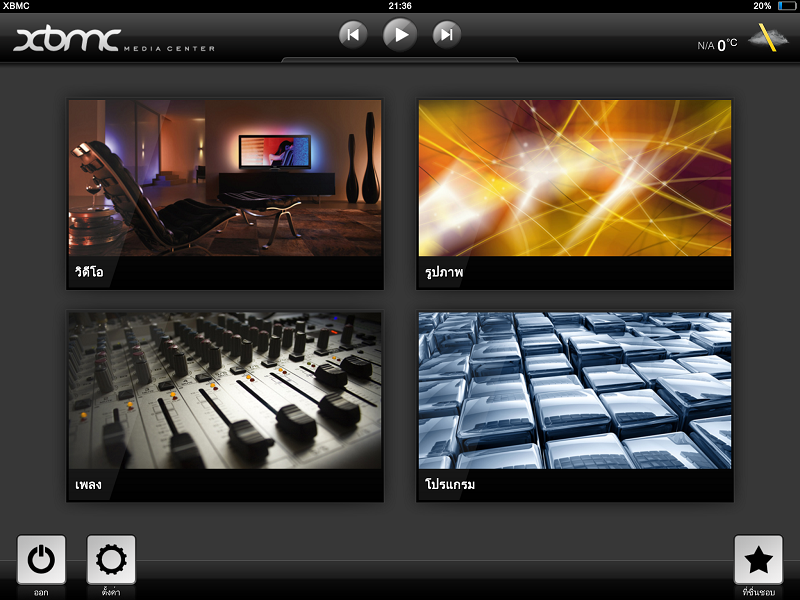Image resolution: width=800 pixels, height=600 pixels.
Task: Click the โปรแกรม label text
Action: point(450,484)
